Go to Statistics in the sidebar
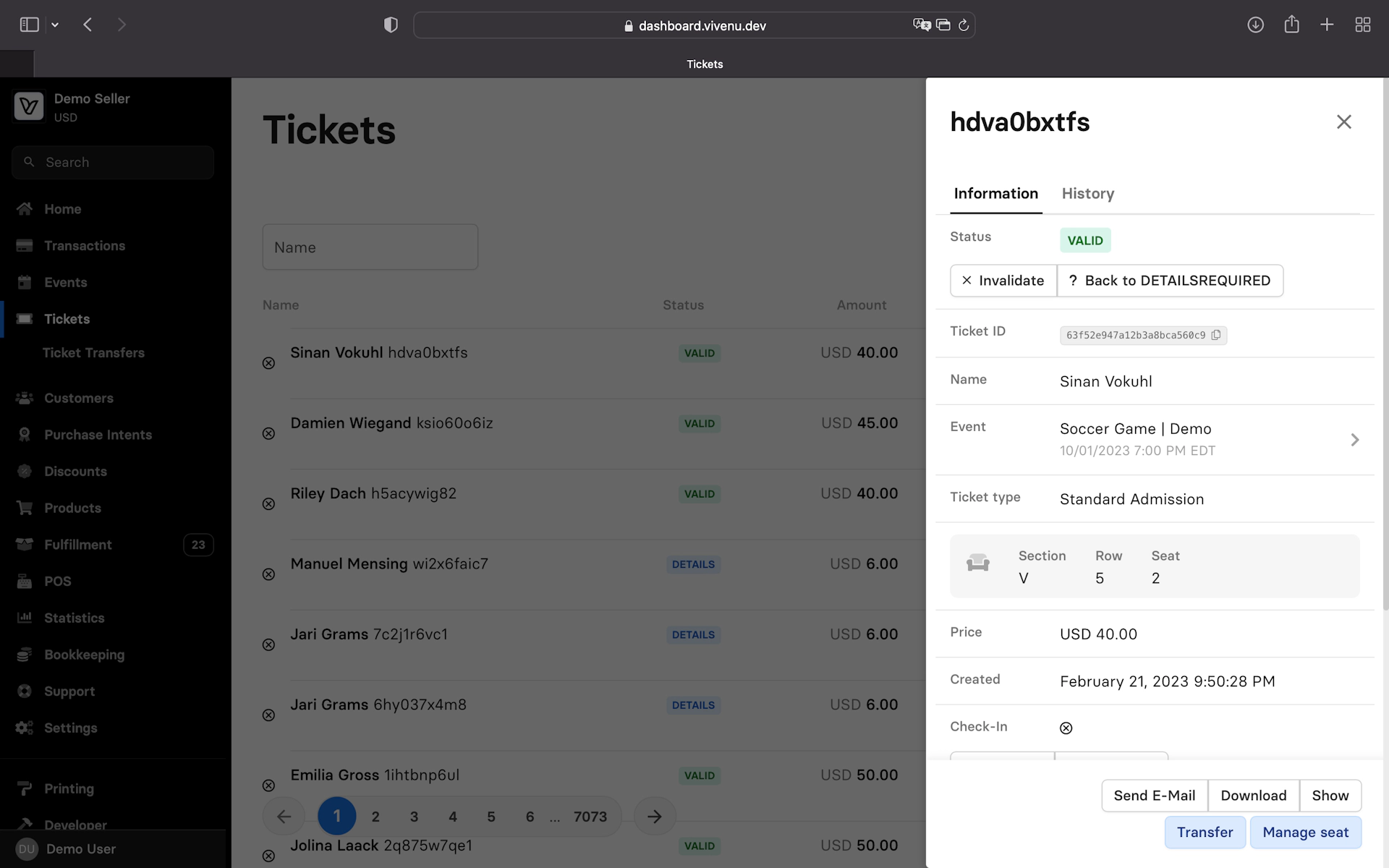This screenshot has height=868, width=1389. coord(74,618)
